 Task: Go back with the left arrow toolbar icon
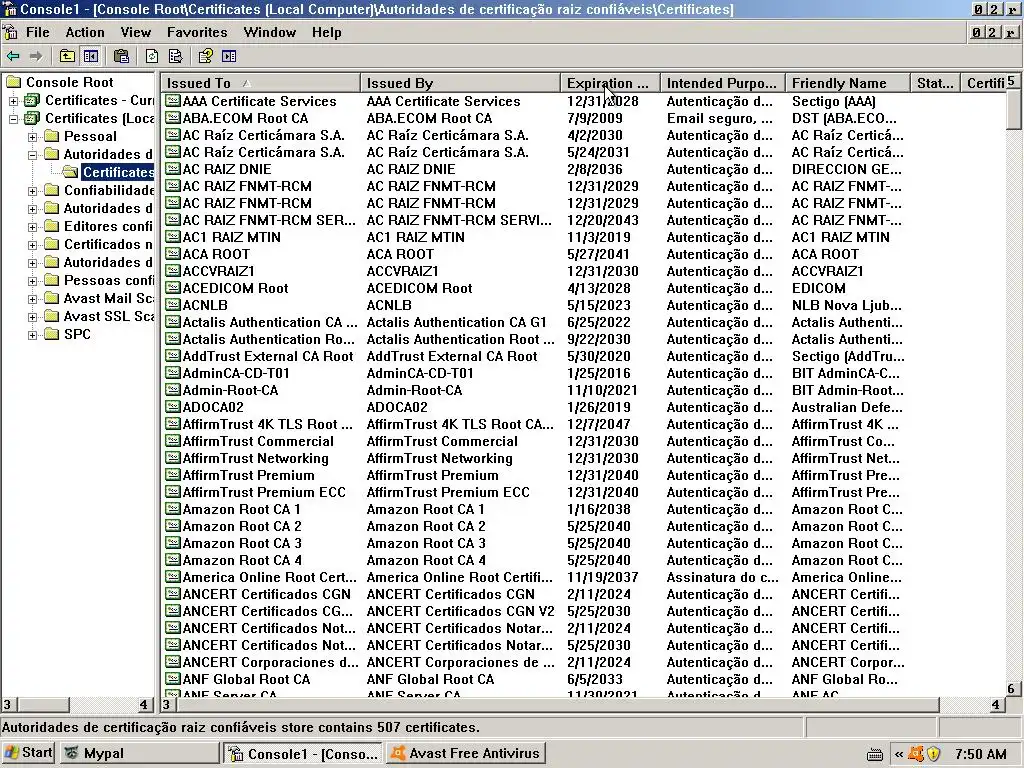click(12, 57)
